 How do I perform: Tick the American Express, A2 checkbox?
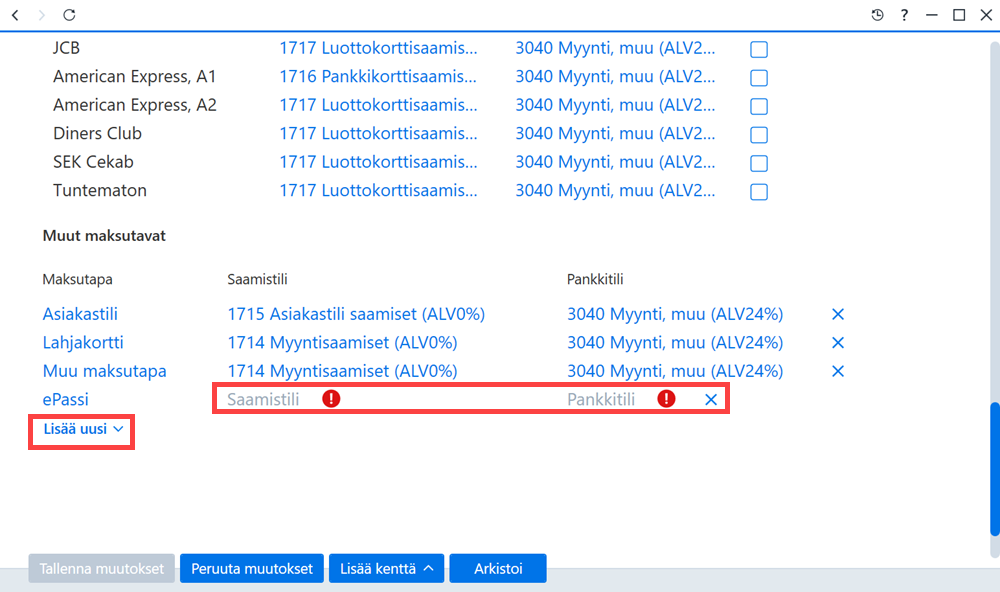point(759,106)
